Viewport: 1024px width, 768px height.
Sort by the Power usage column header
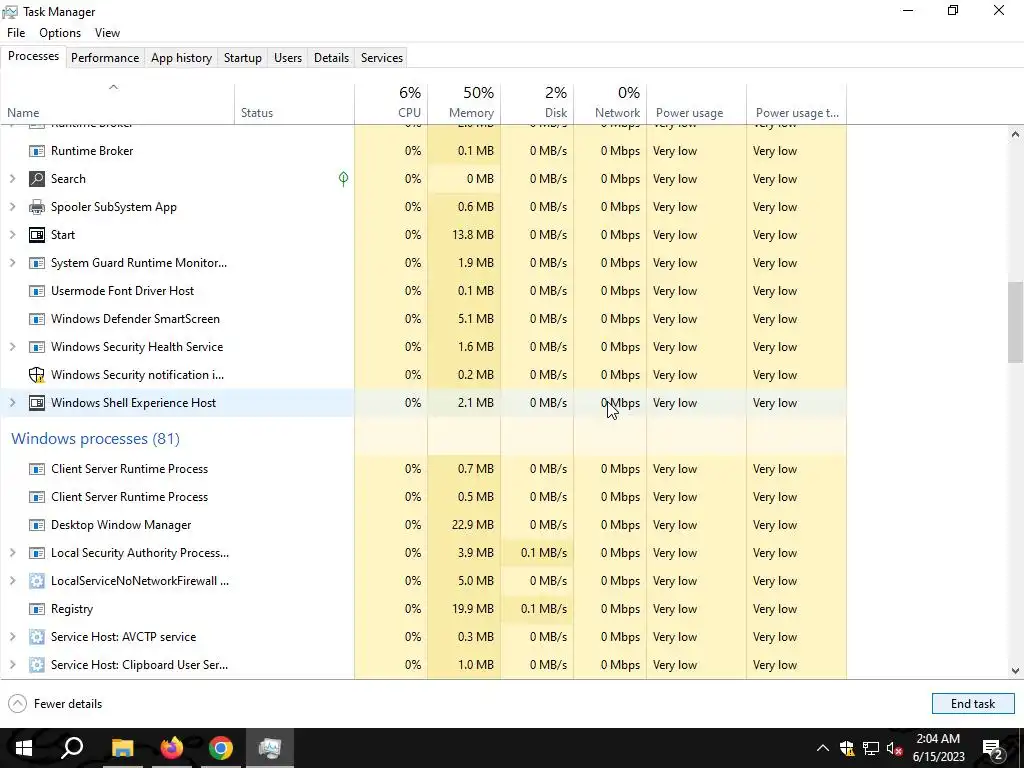[697, 103]
